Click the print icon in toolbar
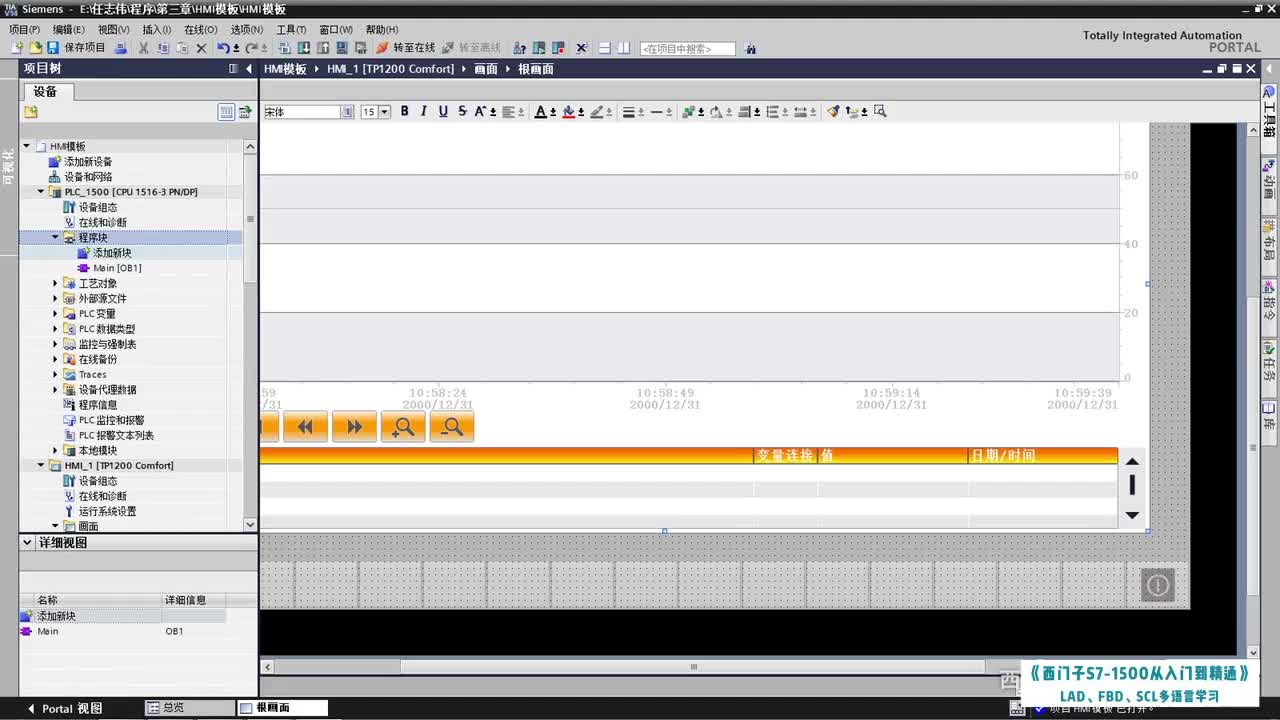1280x720 pixels. pyautogui.click(x=121, y=47)
